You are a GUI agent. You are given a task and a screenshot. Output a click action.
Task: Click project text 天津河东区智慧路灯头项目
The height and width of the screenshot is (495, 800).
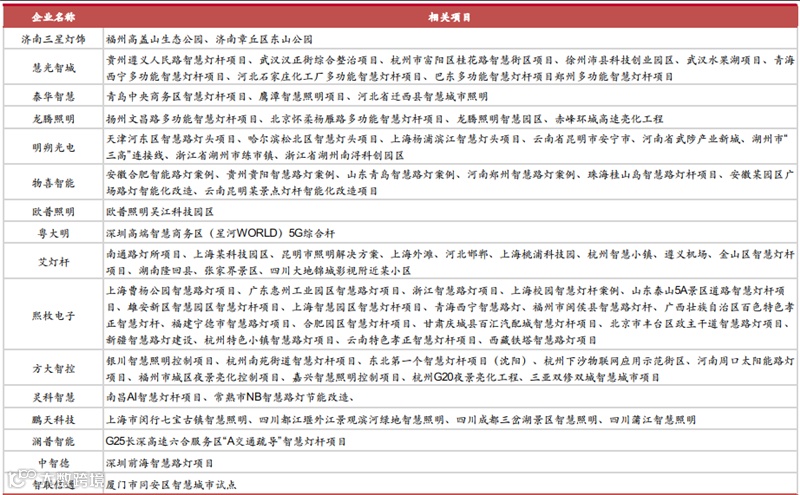[171, 139]
